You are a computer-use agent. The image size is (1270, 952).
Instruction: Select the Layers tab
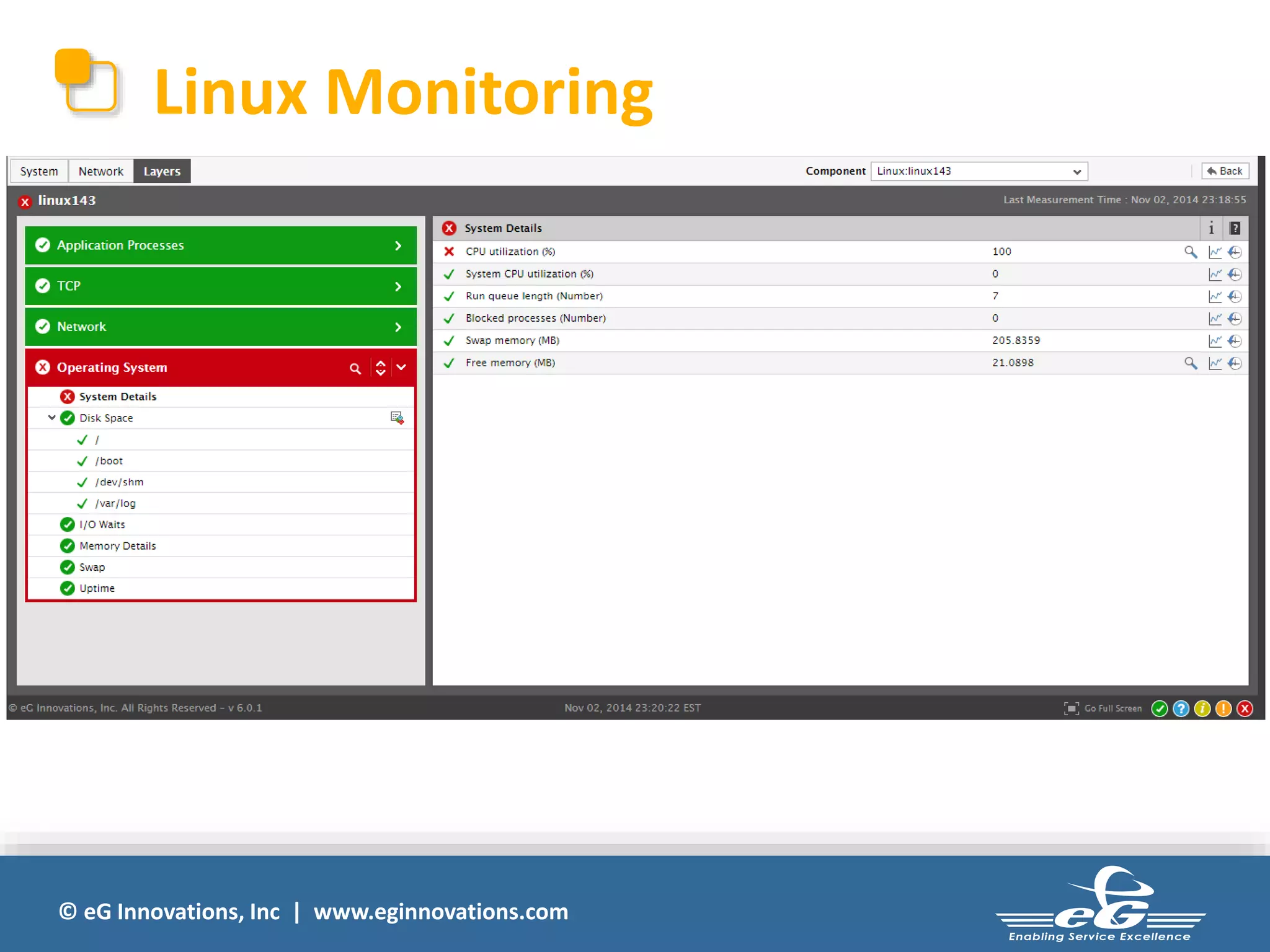point(162,171)
